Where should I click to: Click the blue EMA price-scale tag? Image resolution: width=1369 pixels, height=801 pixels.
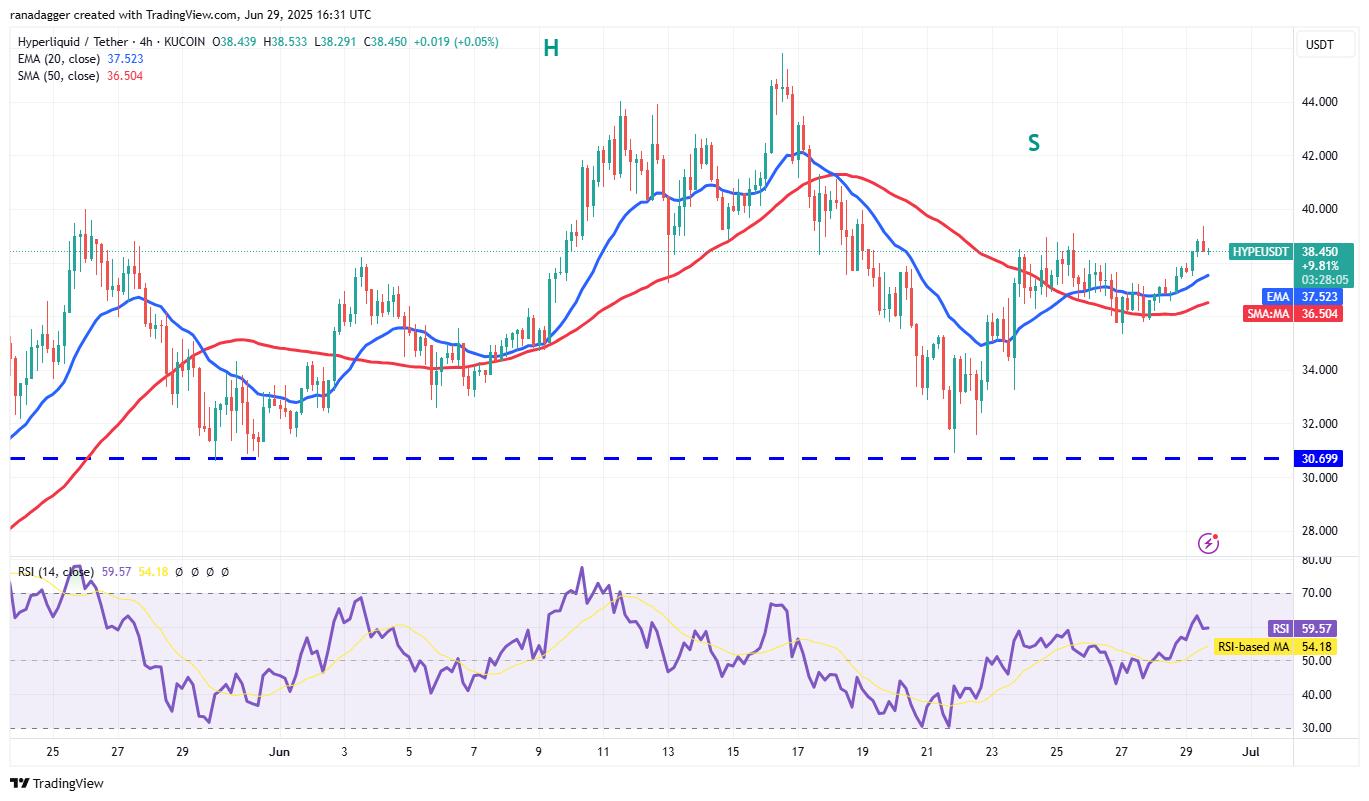[x=1279, y=297]
